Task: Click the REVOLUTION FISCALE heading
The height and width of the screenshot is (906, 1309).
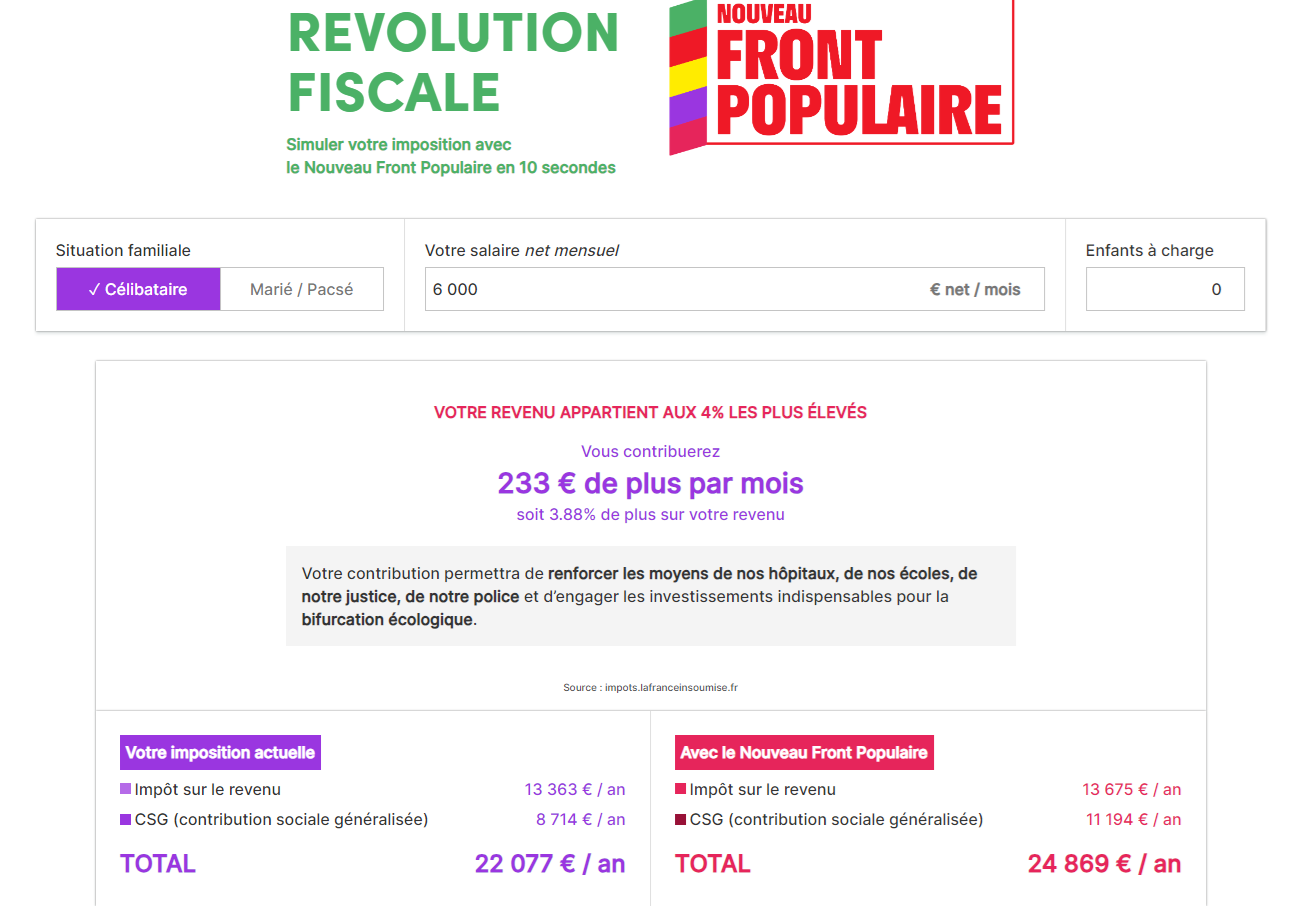Action: pyautogui.click(x=454, y=62)
